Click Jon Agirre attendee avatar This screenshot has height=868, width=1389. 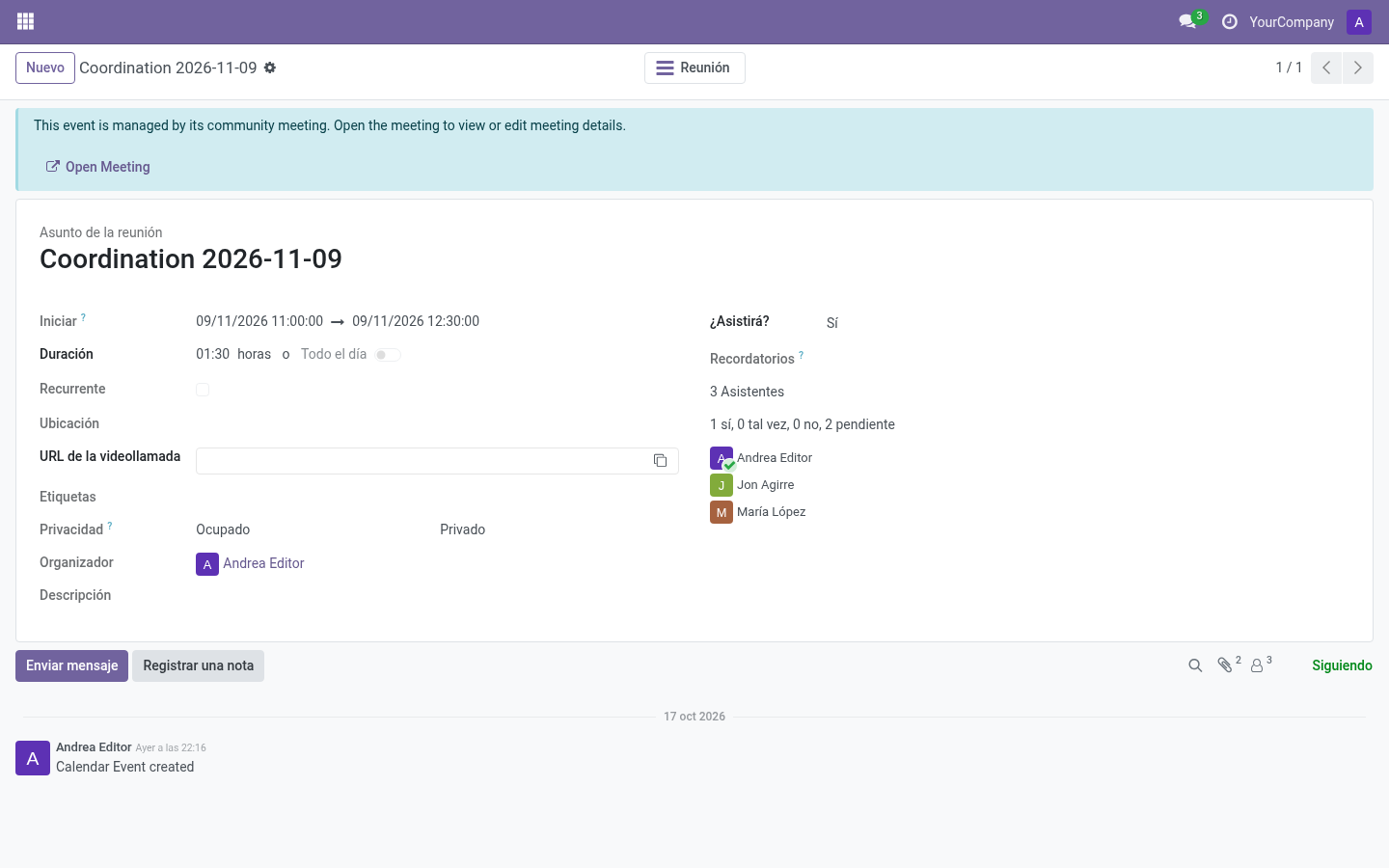(x=722, y=485)
